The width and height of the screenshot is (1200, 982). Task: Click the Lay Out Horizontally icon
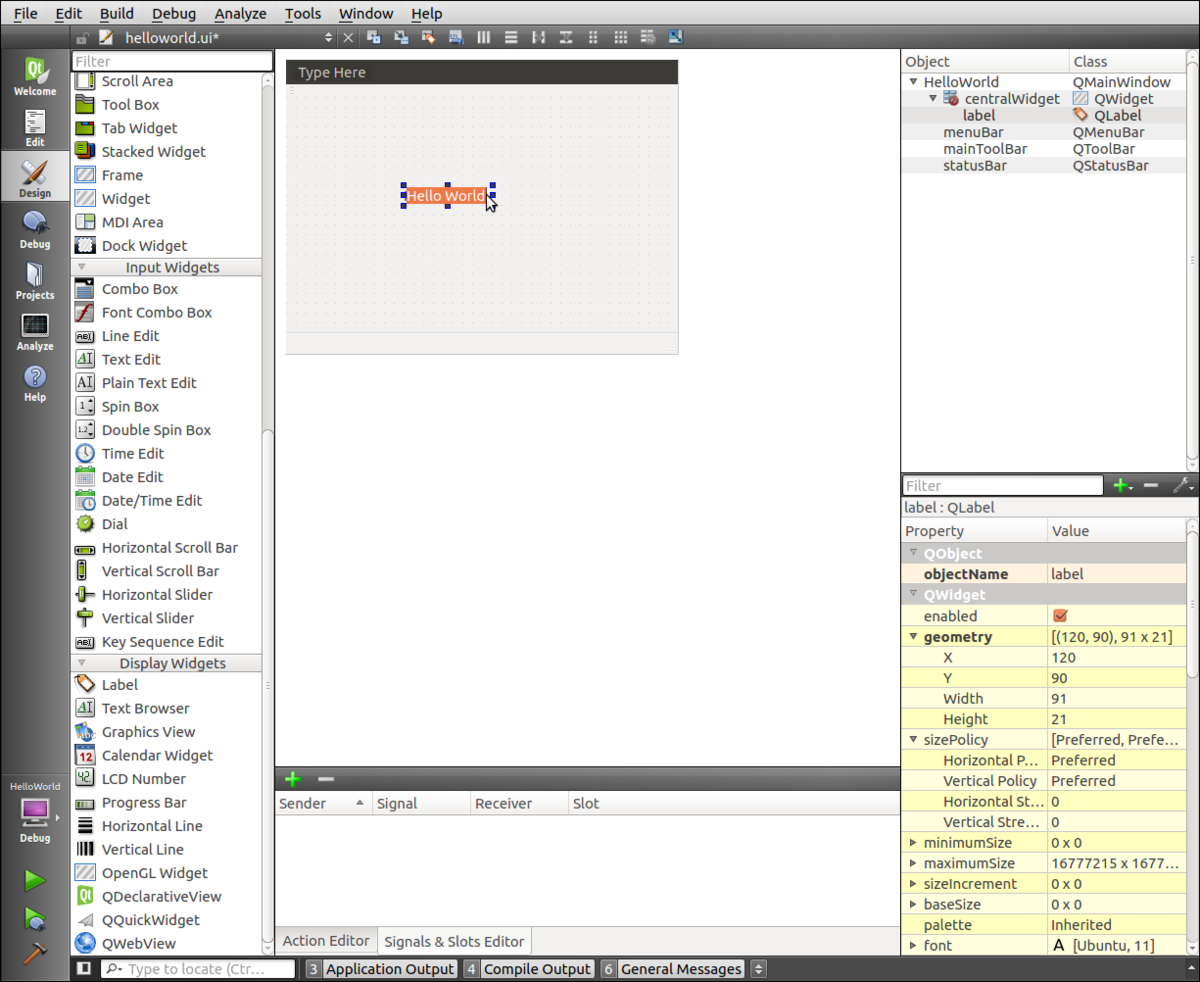484,37
